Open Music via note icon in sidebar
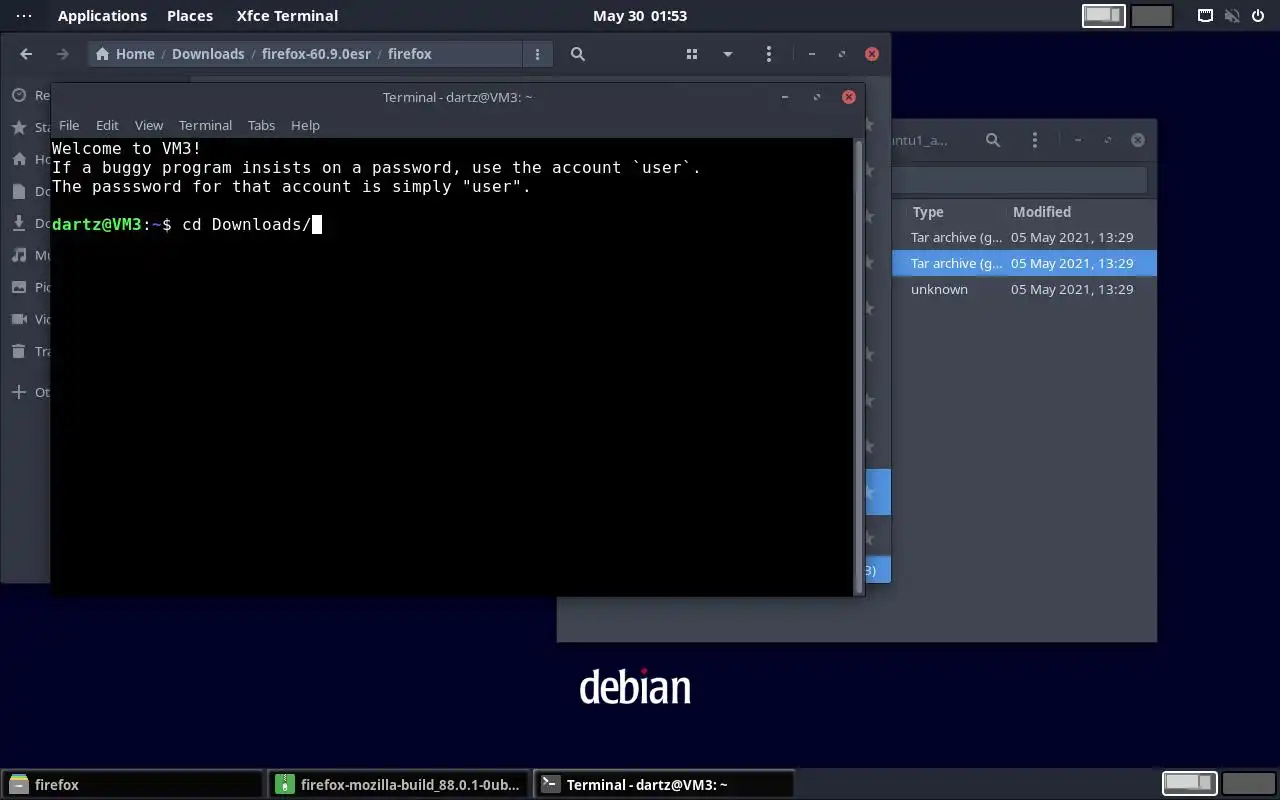The image size is (1280, 800). pos(19,255)
